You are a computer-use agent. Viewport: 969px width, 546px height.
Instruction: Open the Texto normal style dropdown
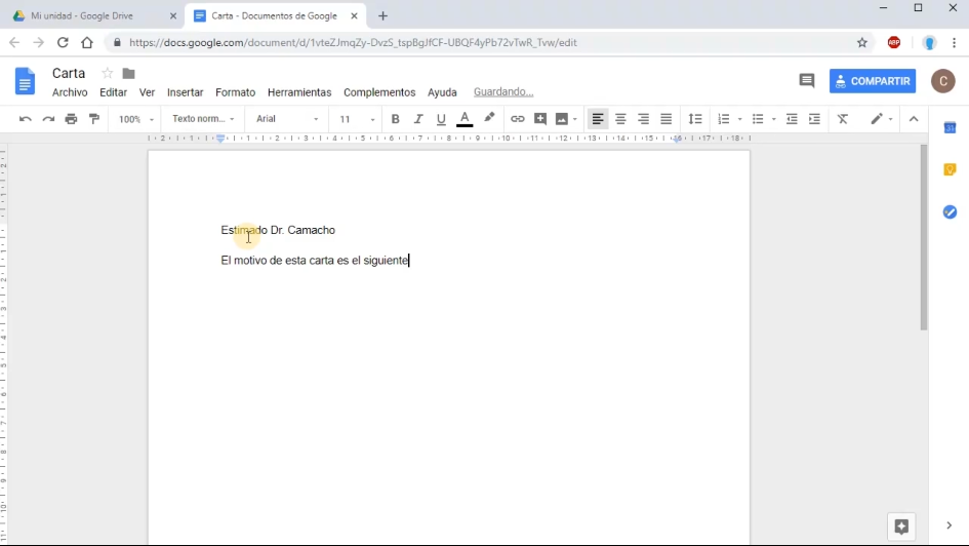[203, 119]
